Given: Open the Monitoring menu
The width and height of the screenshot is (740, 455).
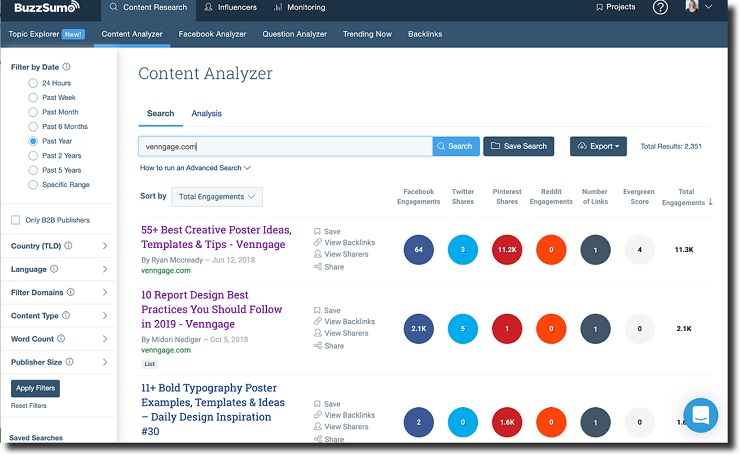Looking at the screenshot, I should pyautogui.click(x=300, y=8).
